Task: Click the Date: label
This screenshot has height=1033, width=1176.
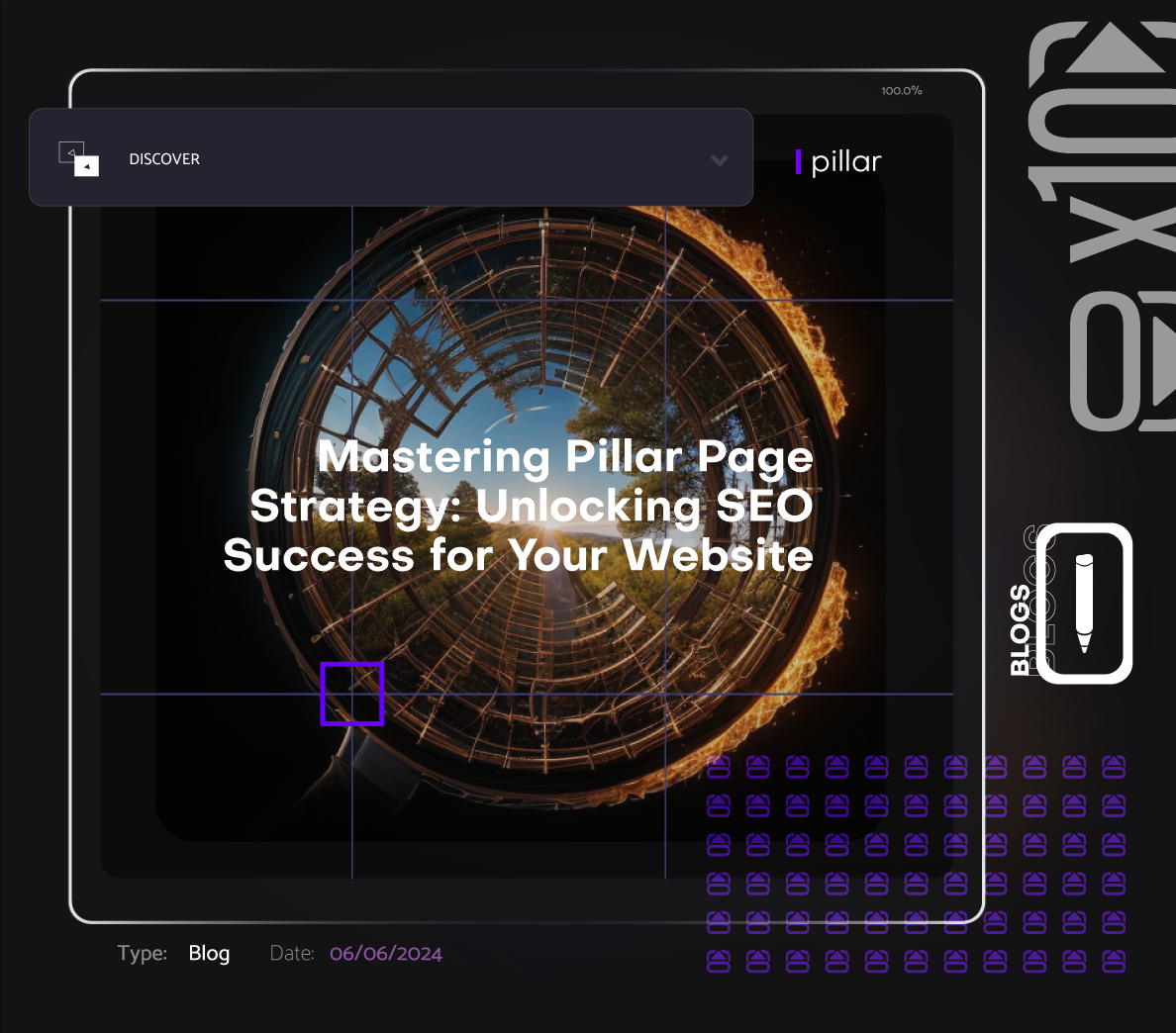Action: pos(292,954)
